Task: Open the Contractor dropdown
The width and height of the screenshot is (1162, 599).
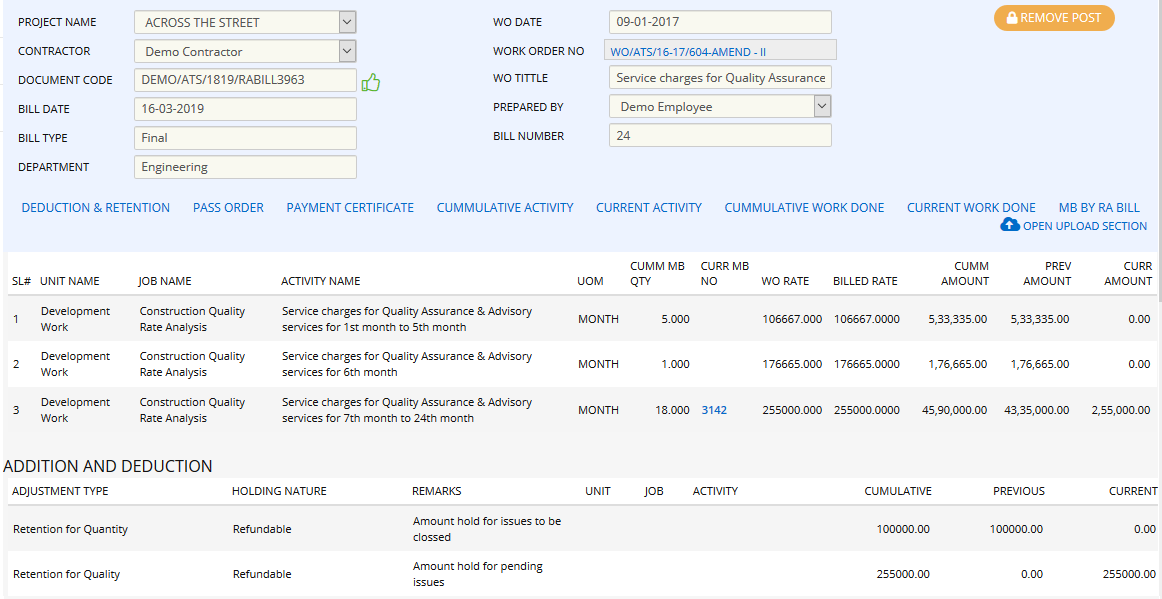Action: point(345,50)
